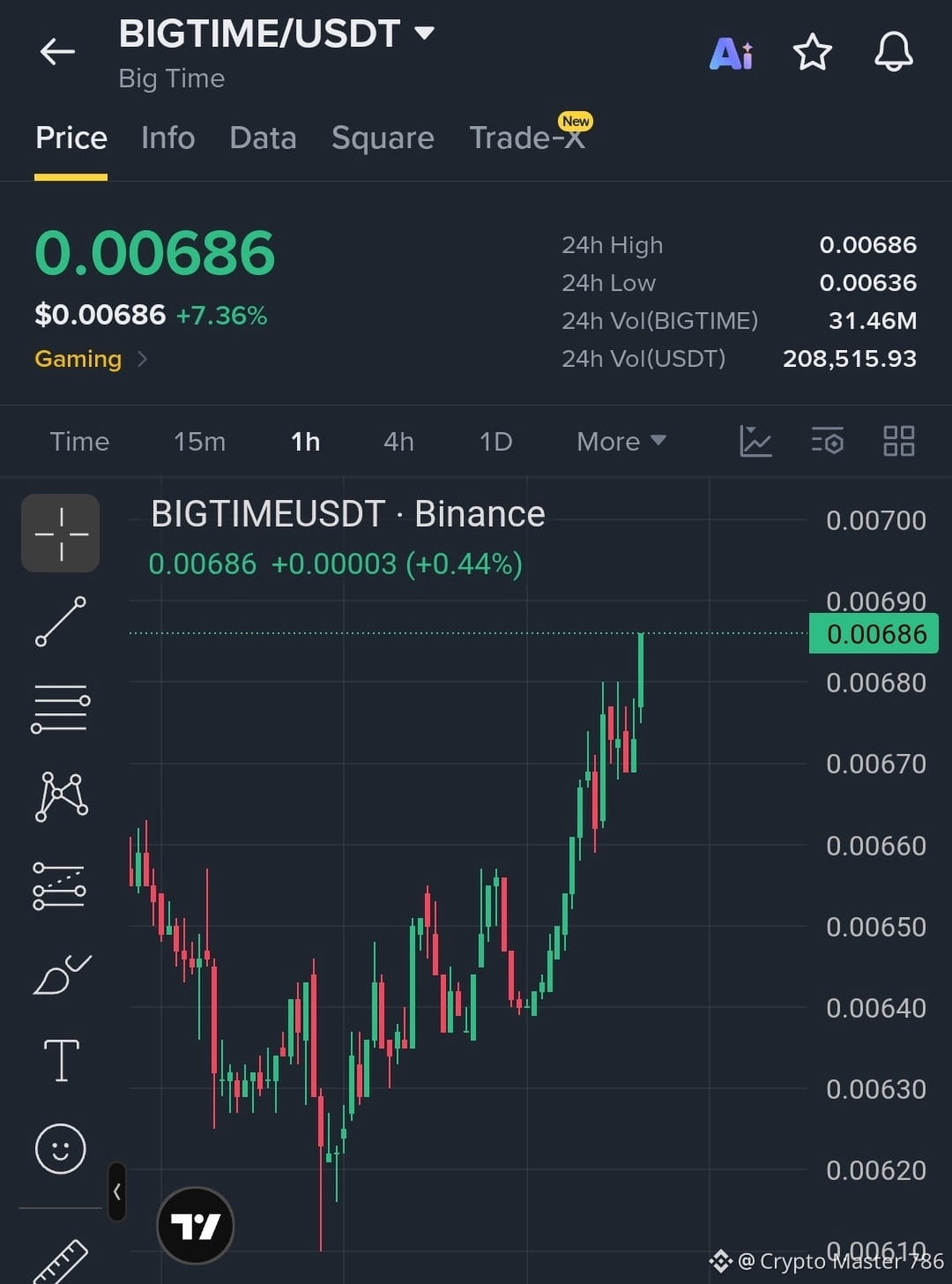
Task: Click the TradingView logo button
Action: pos(195,1226)
